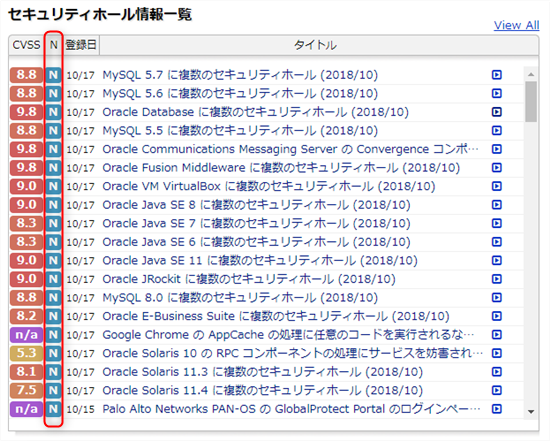Click 9.8 CVSS badge for Oracle Fusion Middleware

tap(26, 167)
